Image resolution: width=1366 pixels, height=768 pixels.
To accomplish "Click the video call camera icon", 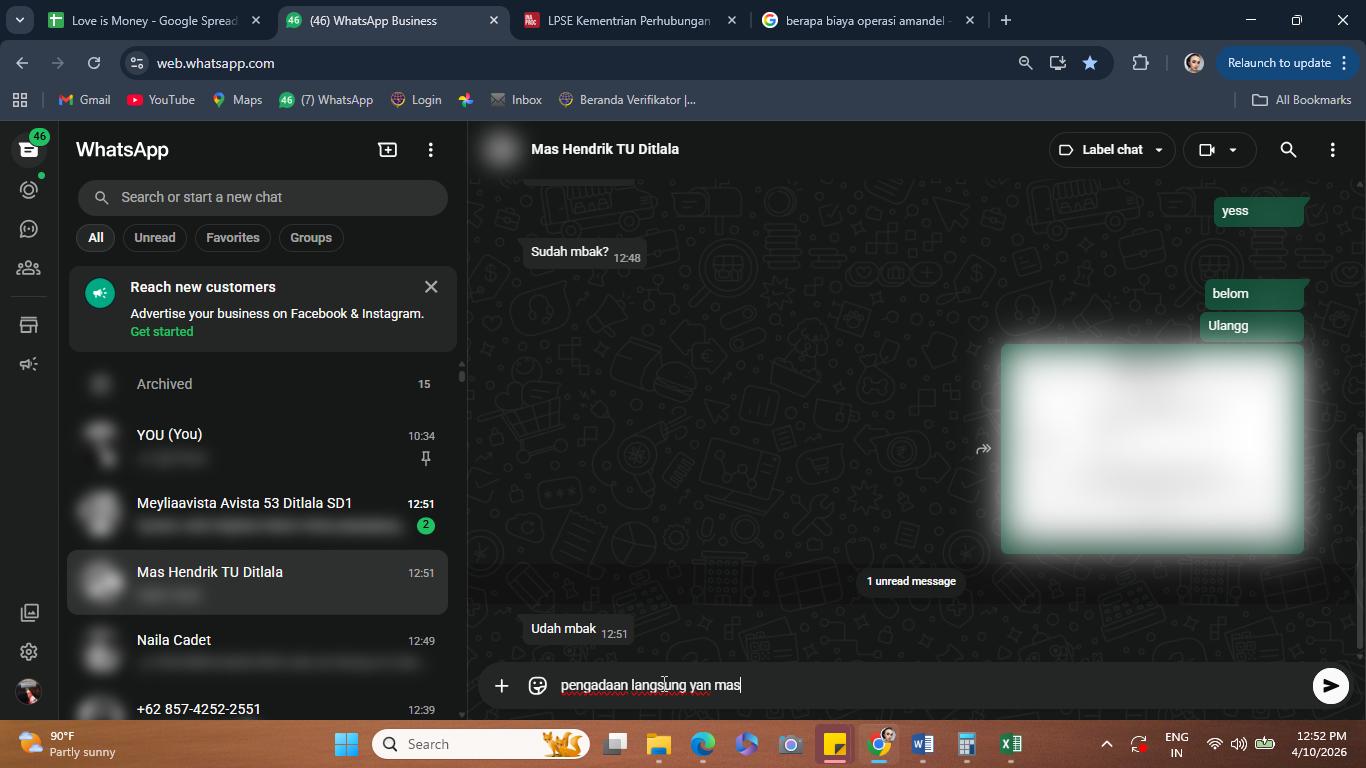I will [1207, 150].
